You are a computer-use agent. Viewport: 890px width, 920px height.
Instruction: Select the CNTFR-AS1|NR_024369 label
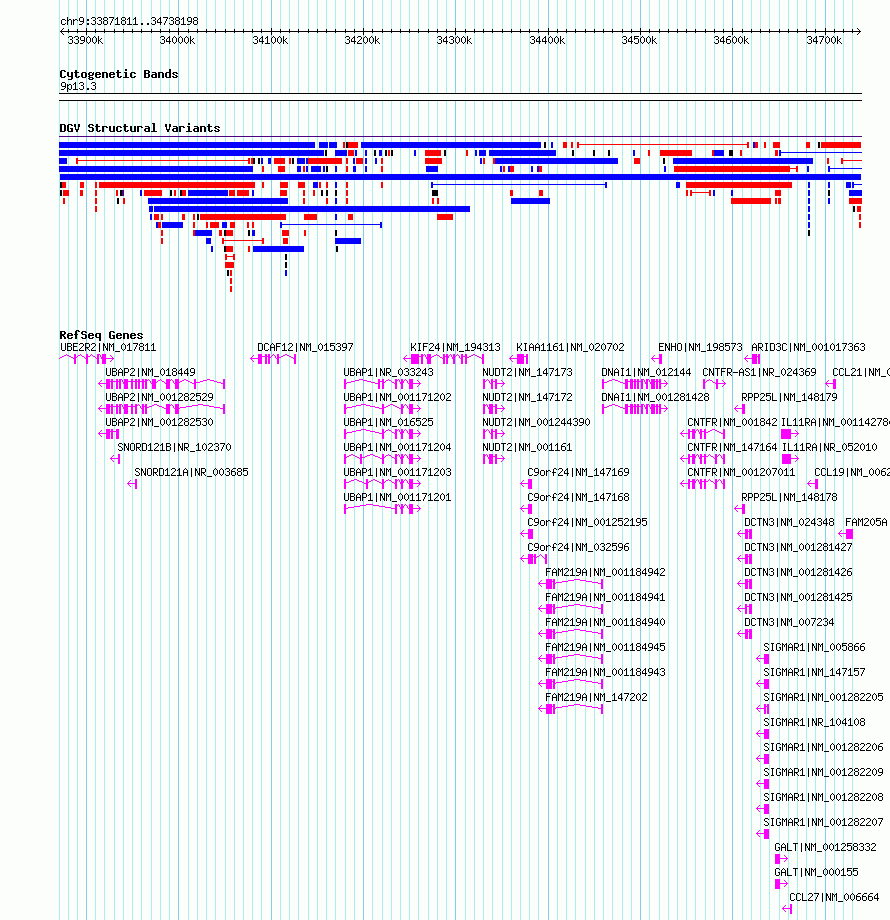point(759,373)
